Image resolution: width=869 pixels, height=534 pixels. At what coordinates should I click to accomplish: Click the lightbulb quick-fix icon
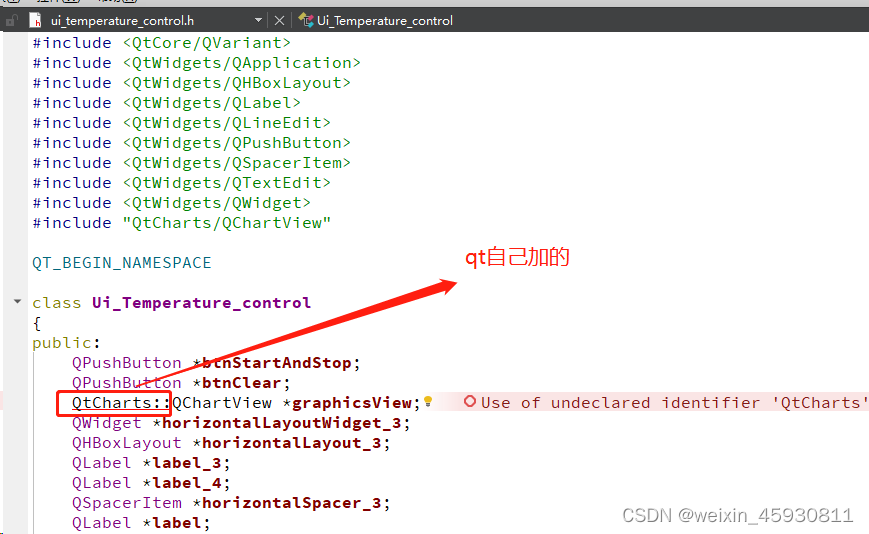coord(428,402)
